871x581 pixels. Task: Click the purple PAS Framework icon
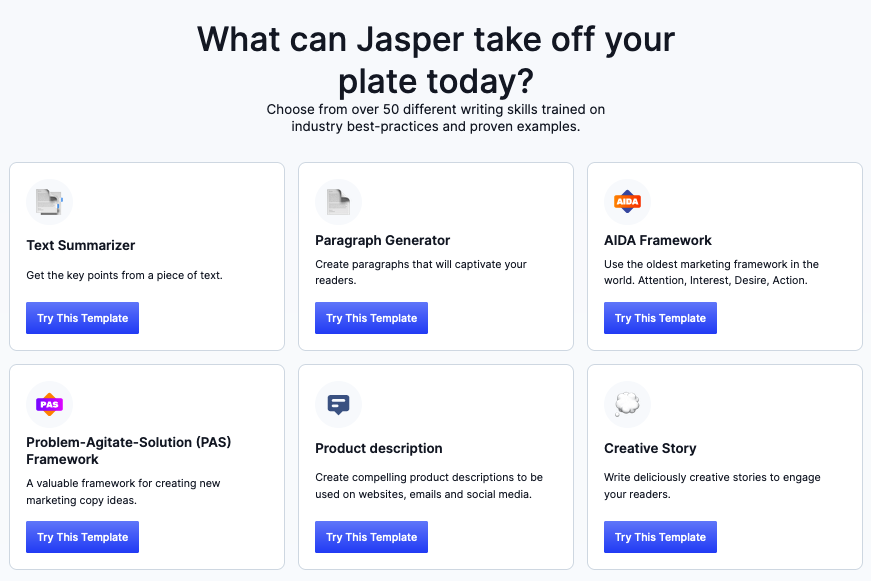point(49,404)
